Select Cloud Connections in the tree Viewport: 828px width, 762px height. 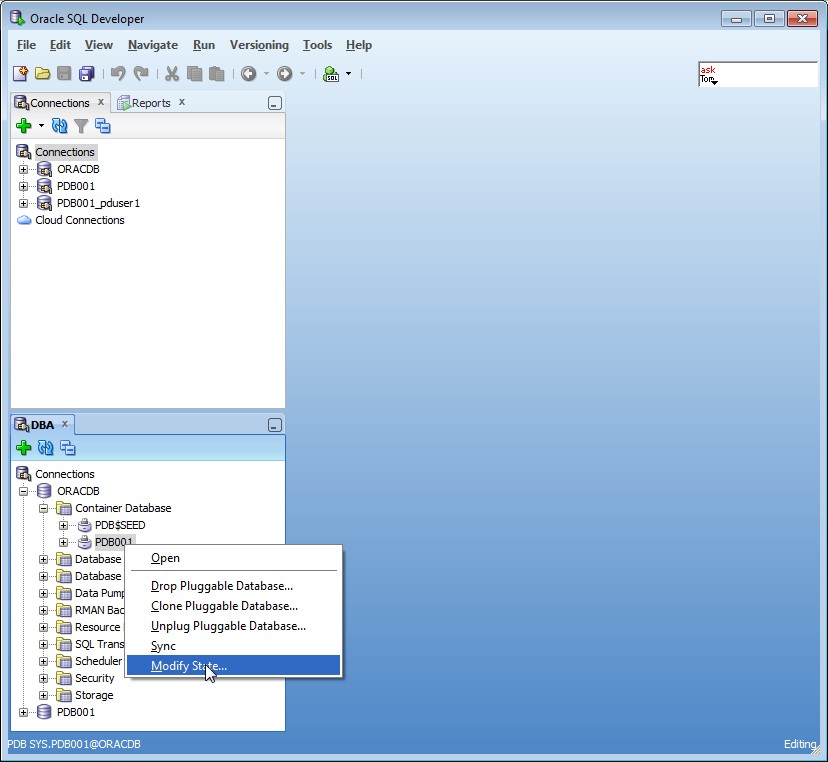point(80,220)
